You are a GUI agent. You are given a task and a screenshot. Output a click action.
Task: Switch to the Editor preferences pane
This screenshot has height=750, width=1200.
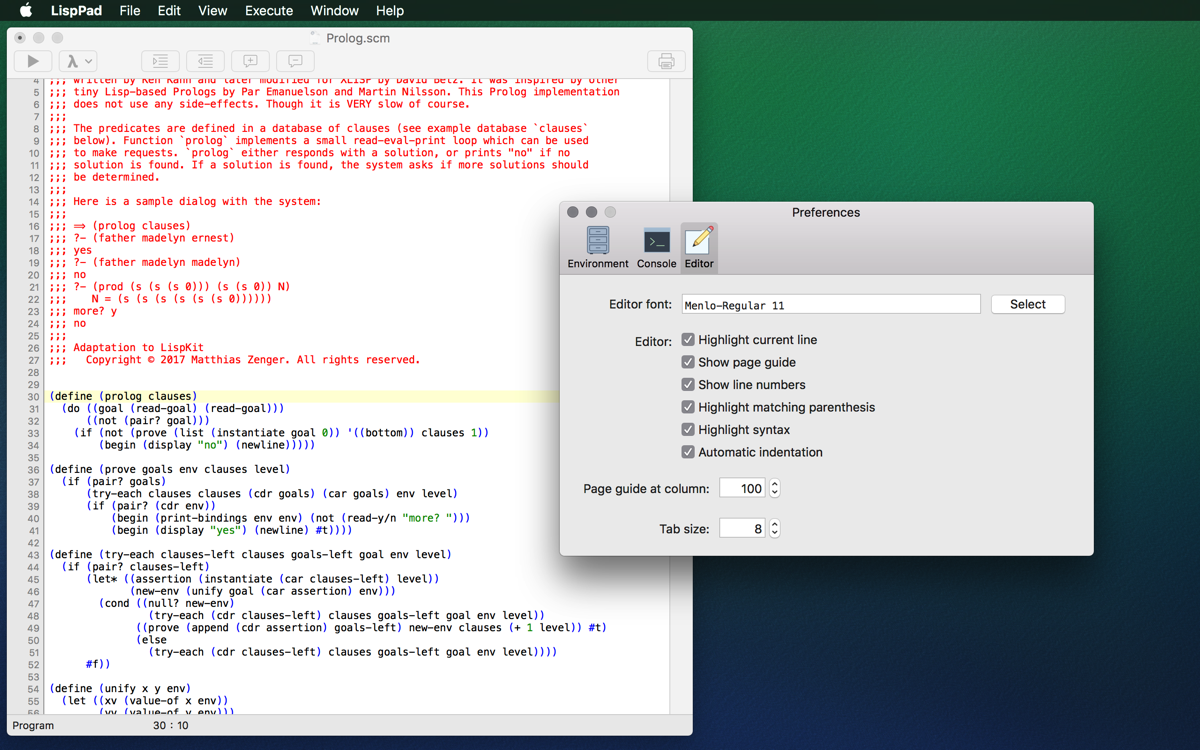pyautogui.click(x=699, y=247)
